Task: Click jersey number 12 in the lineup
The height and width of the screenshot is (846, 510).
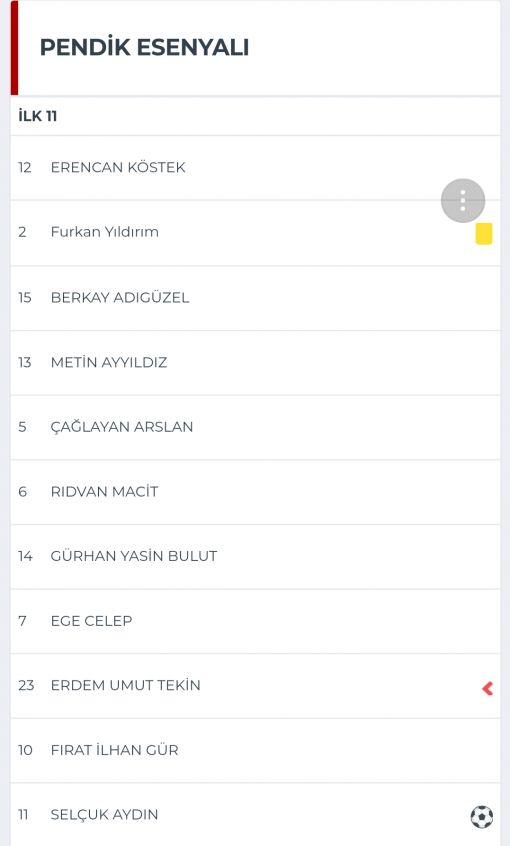Action: click(25, 167)
